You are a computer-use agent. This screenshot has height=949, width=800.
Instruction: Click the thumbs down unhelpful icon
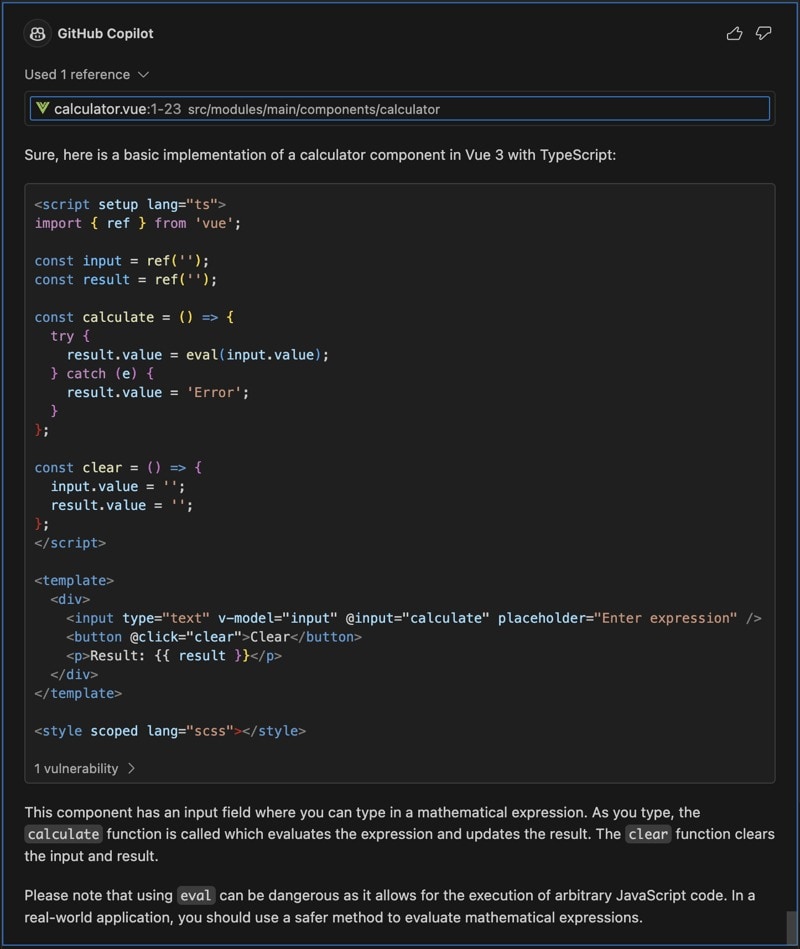coord(764,33)
